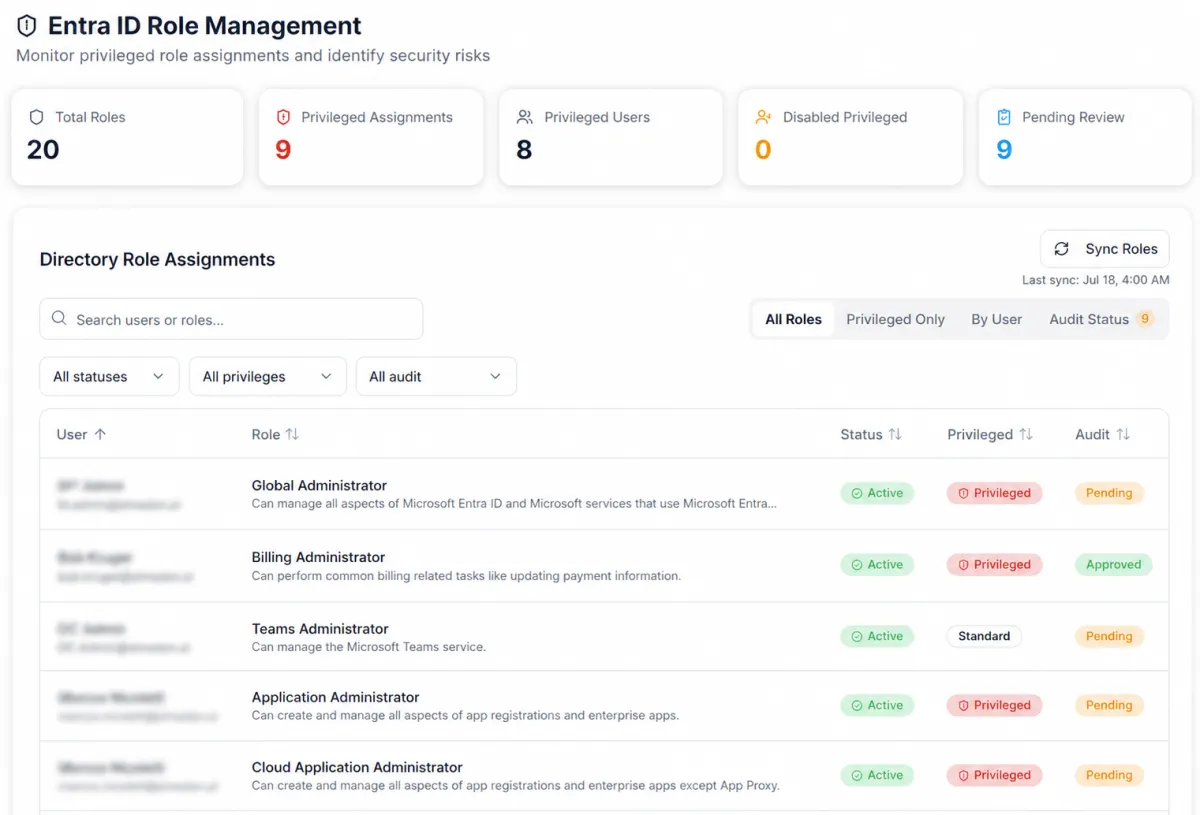Click Active badge in Cloud Application Administrator row
Image resolution: width=1200 pixels, height=815 pixels.
click(x=877, y=775)
